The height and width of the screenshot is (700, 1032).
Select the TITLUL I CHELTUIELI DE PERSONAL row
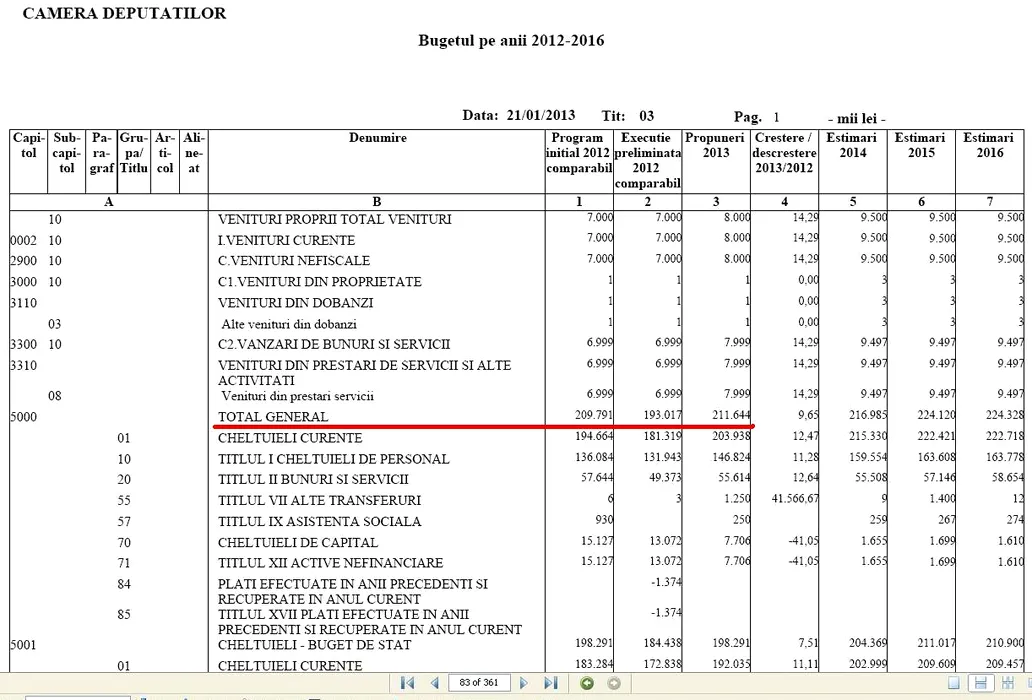click(333, 459)
